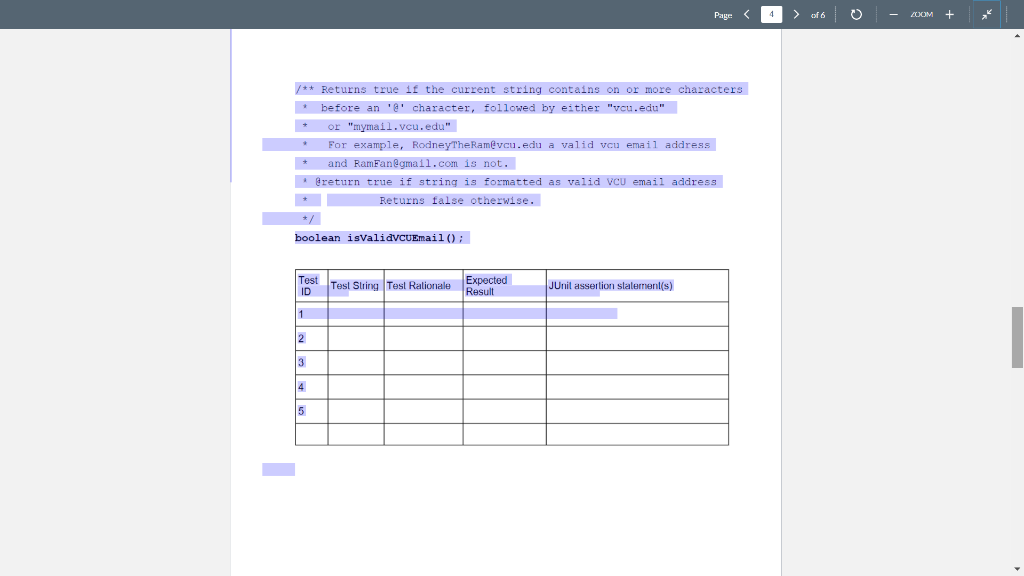The width and height of the screenshot is (1024, 576).
Task: Click the scrollbar up arrow
Action: coord(1017,37)
